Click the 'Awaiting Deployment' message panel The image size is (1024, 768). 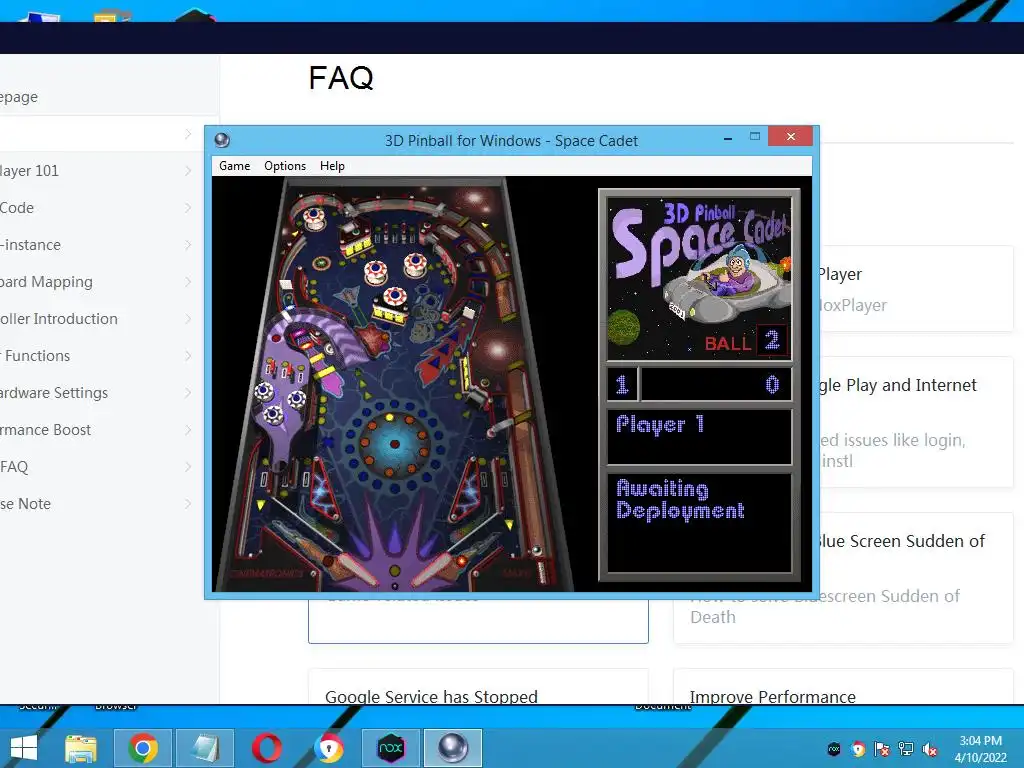coord(699,523)
